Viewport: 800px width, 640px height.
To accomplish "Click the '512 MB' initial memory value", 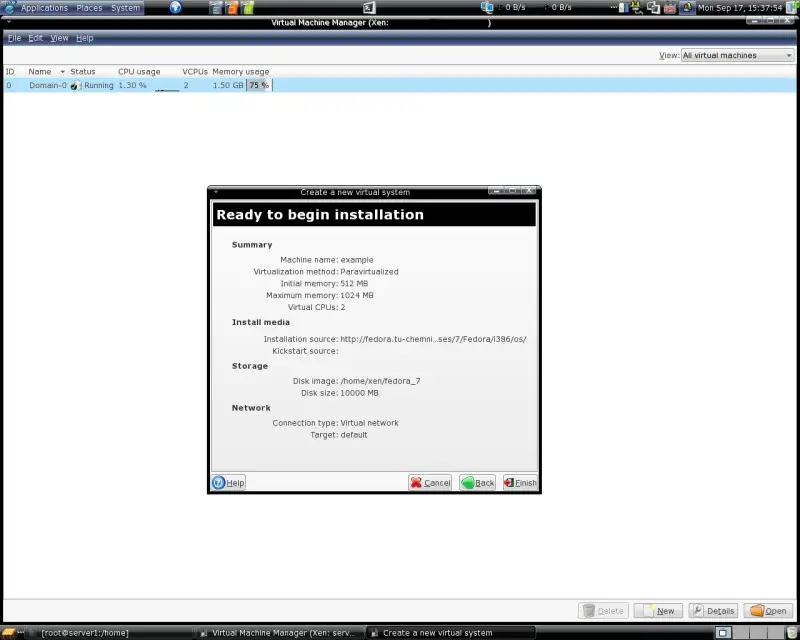I will [x=354, y=283].
